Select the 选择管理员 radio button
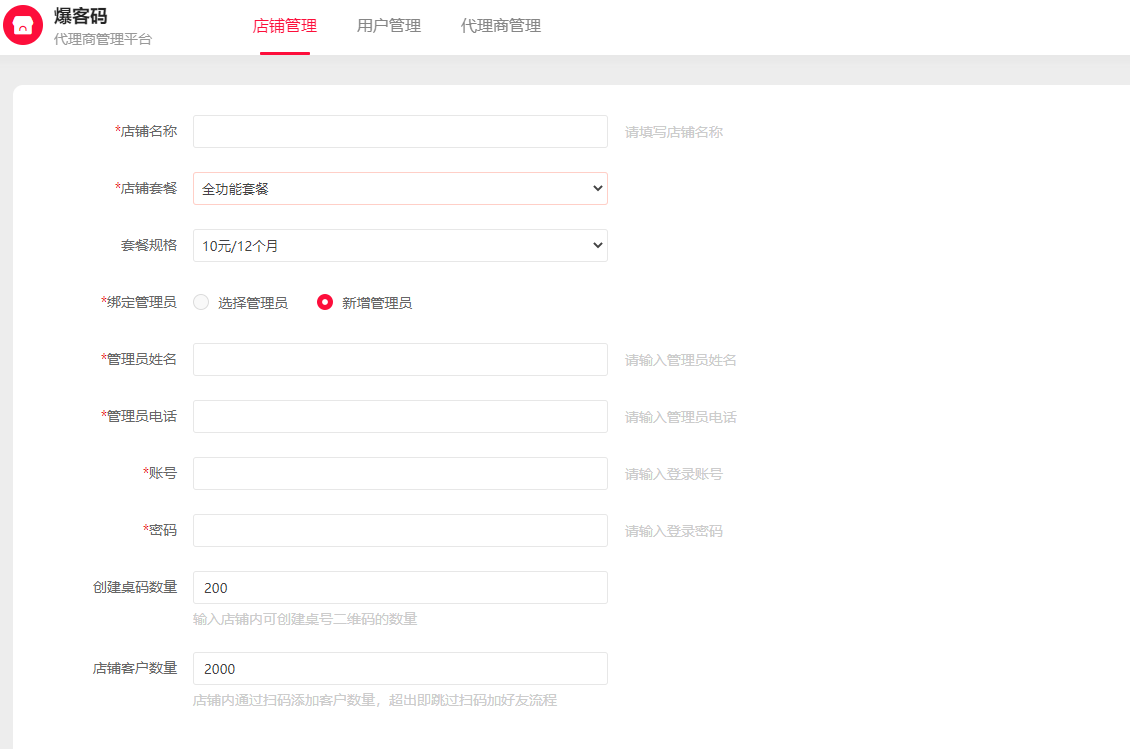This screenshot has width=1130, height=749. 202,302
